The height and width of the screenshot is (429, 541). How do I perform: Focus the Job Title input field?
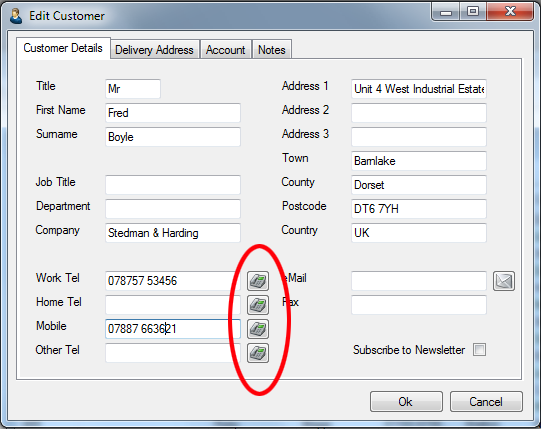click(173, 185)
